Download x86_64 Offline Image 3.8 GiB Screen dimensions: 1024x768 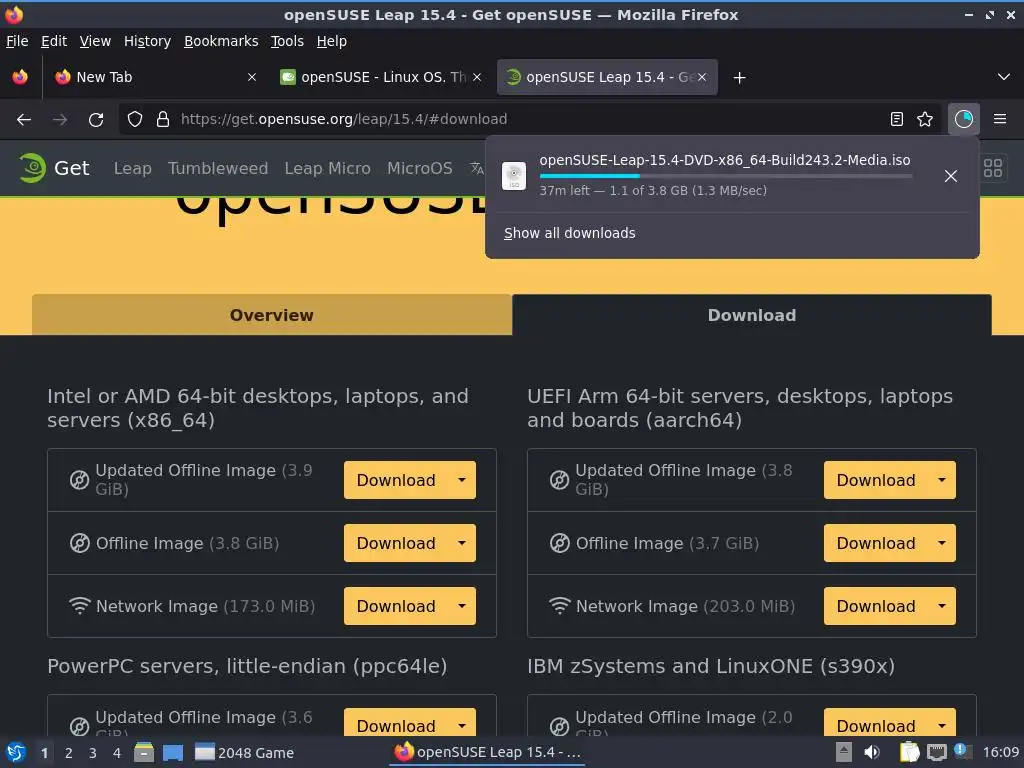[396, 543]
